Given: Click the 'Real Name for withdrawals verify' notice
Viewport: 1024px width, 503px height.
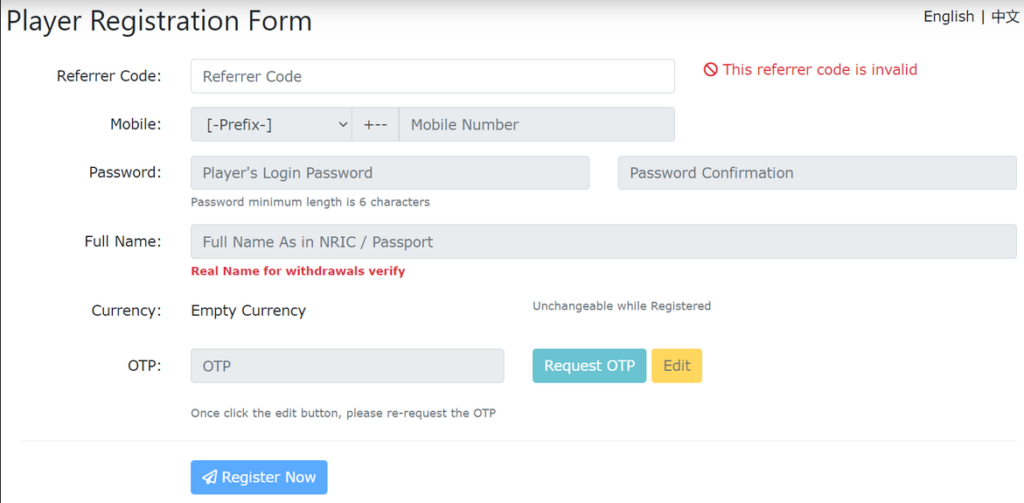Looking at the screenshot, I should (x=298, y=271).
